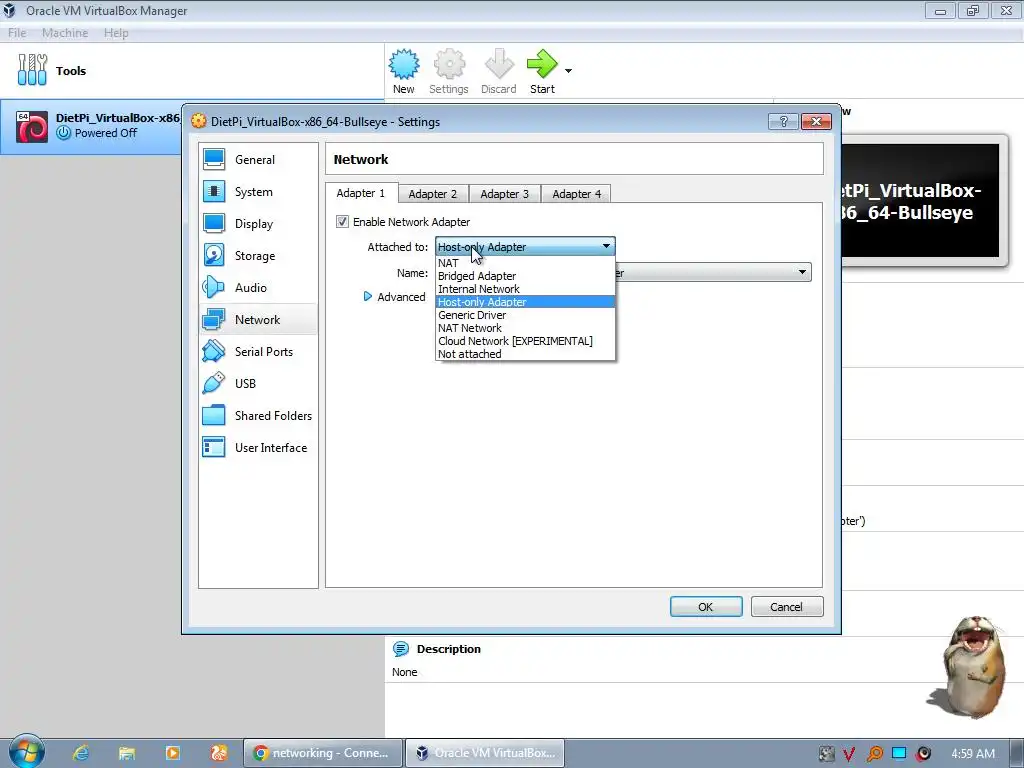1024x768 pixels.
Task: Open the File menu
Action: [x=17, y=33]
